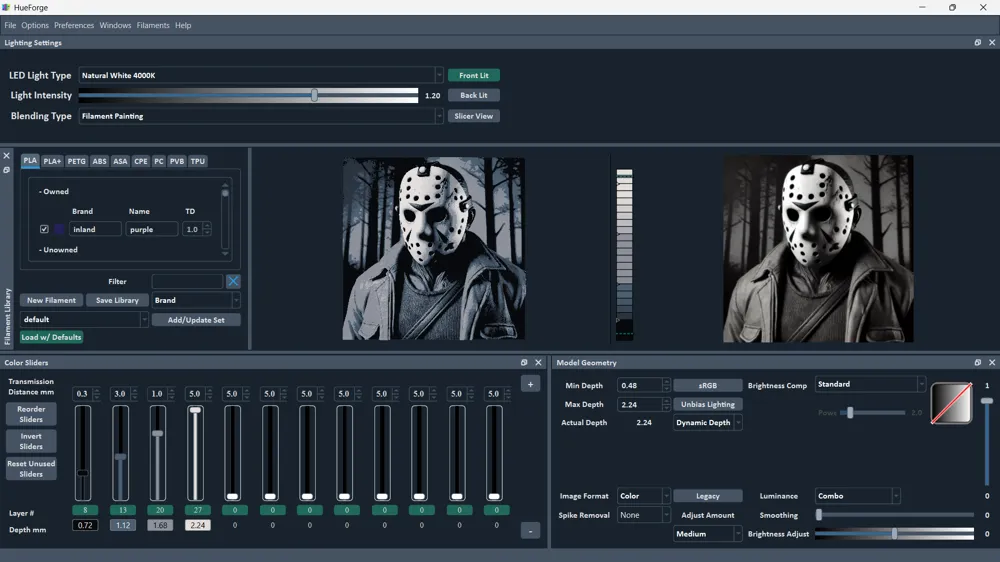Open the Image Format Color dropdown
1000x562 pixels.
coord(643,496)
